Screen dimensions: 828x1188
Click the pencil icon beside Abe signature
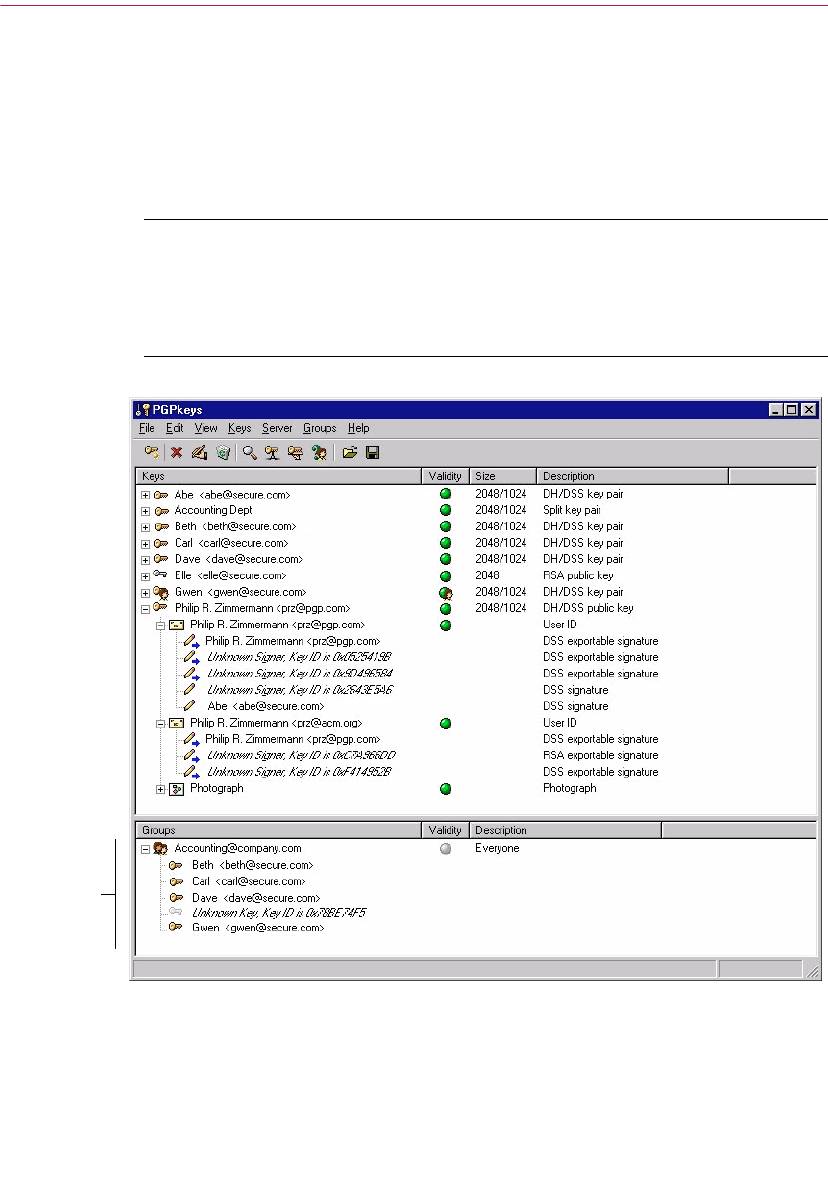[x=189, y=706]
